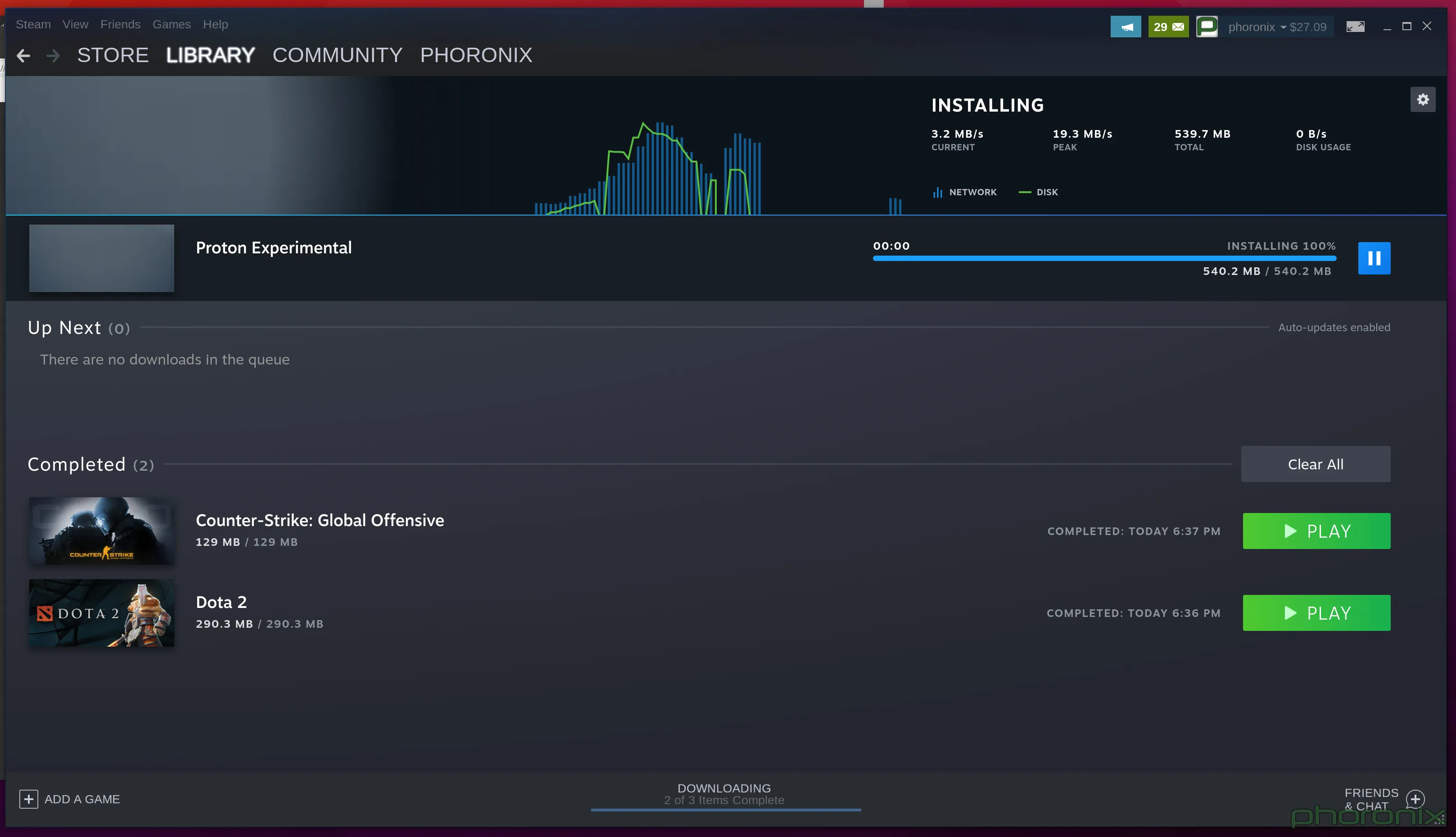Click COMPLETED: TODAY 6:36 PM text

click(x=1133, y=613)
